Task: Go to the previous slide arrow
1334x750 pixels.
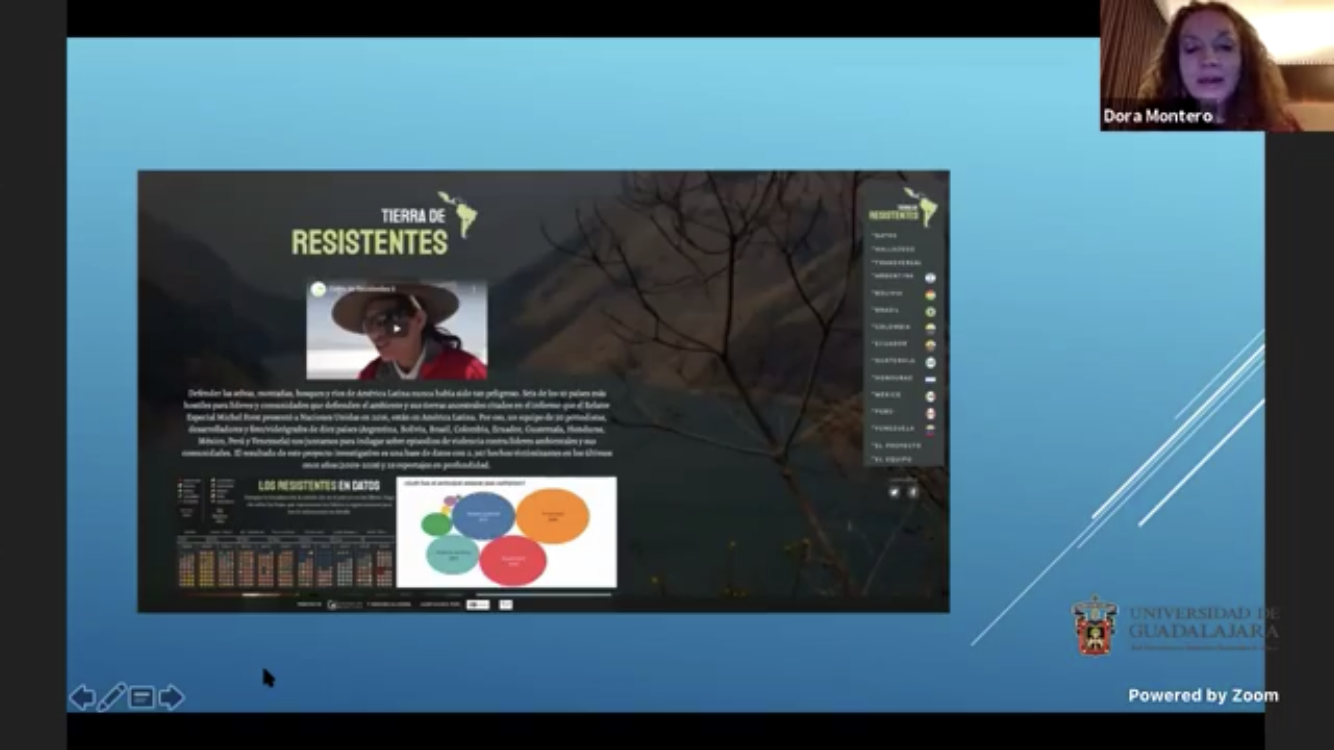Action: pos(82,697)
